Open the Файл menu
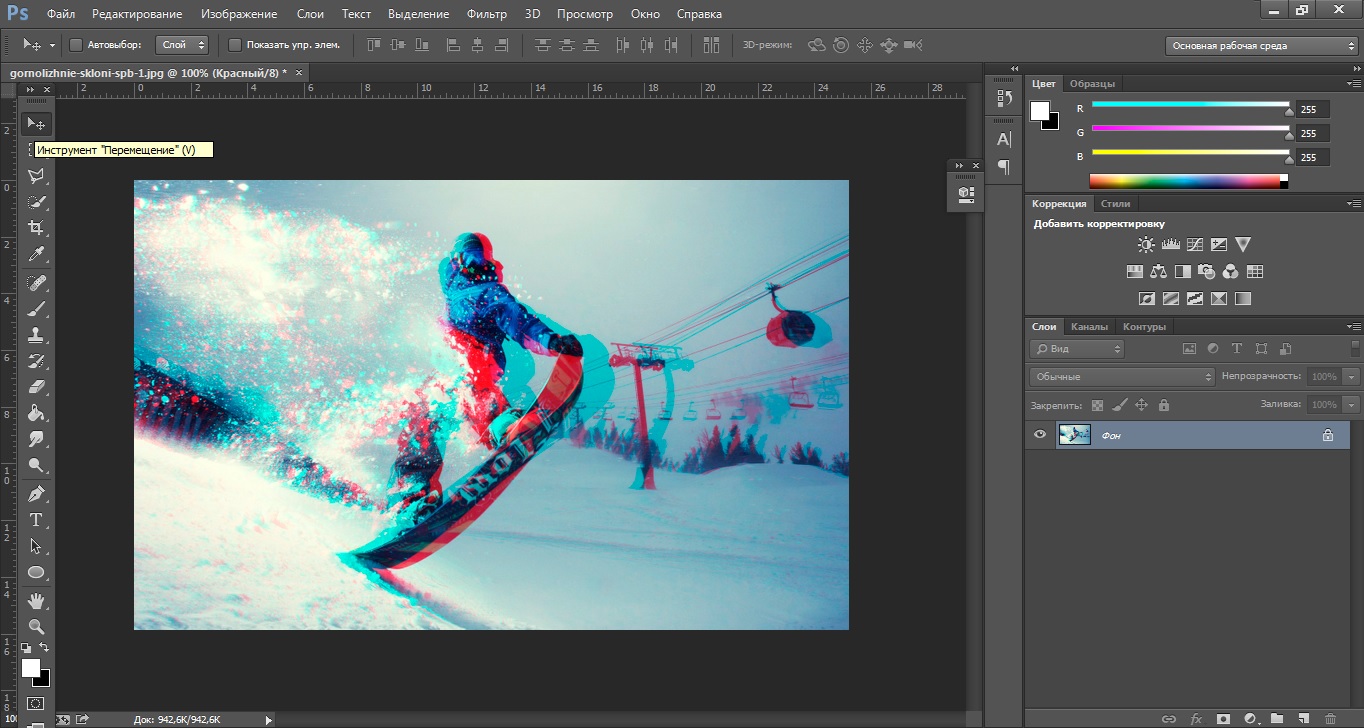 click(60, 14)
